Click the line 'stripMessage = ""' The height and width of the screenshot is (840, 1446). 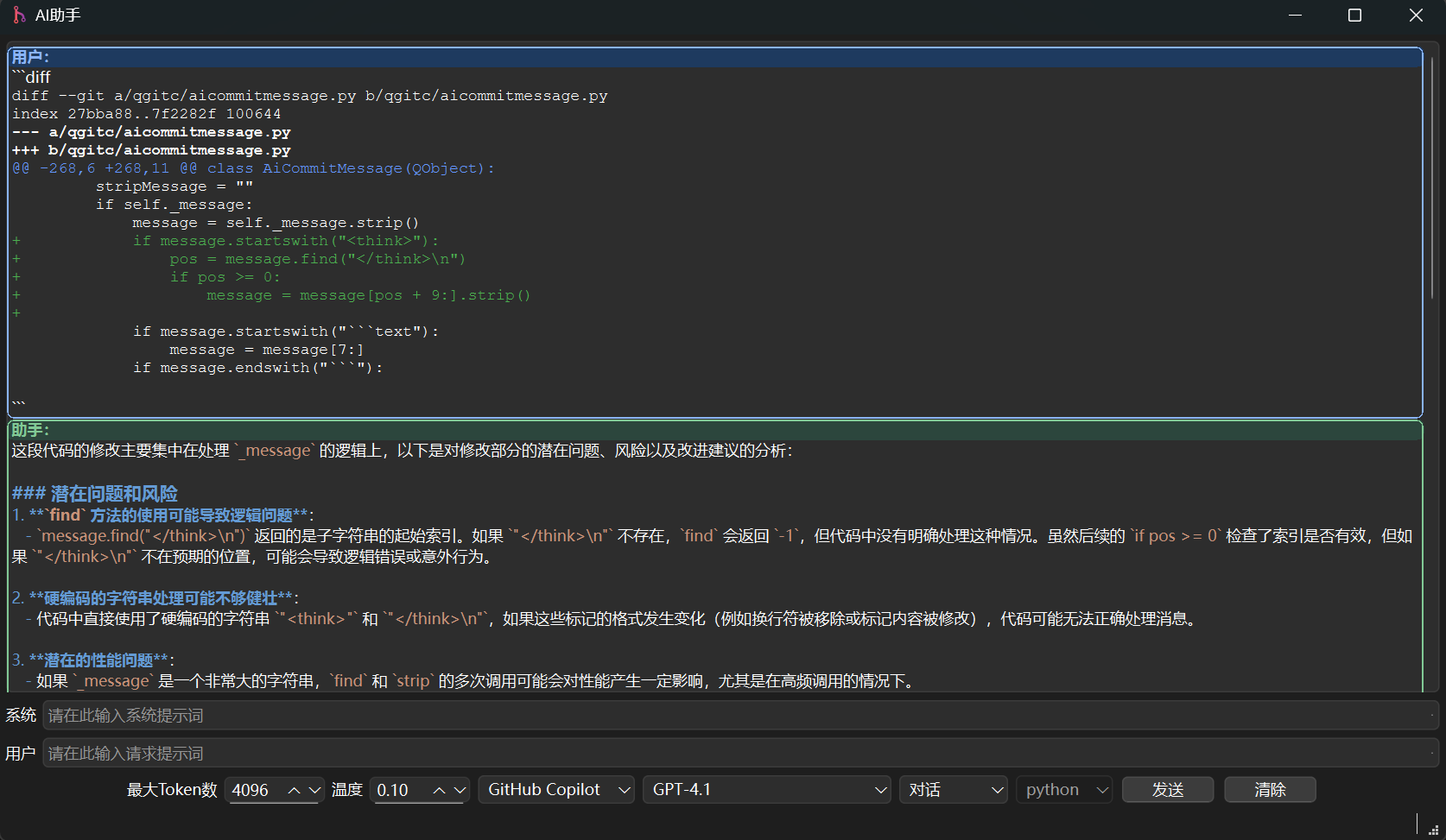coord(174,186)
